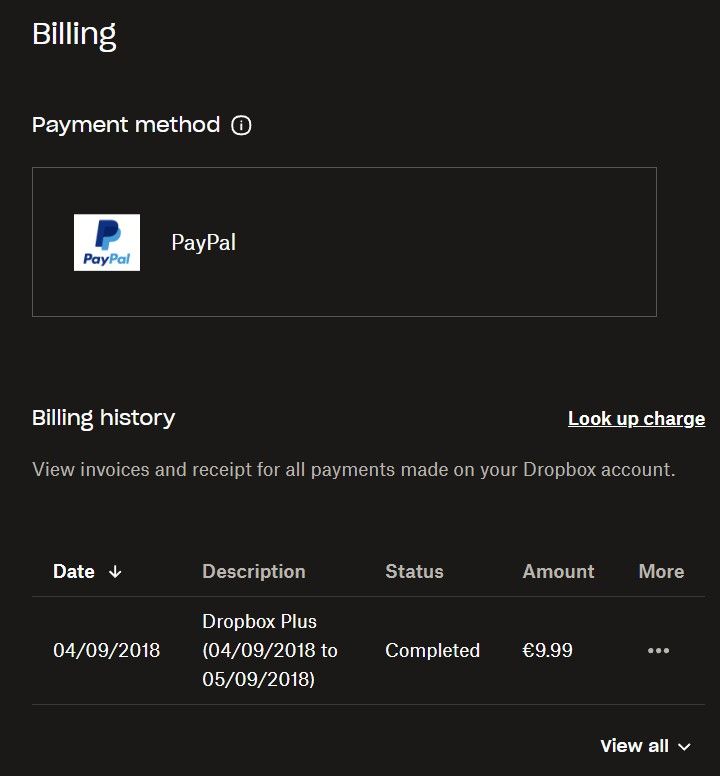Select the Status column header
This screenshot has height=776, width=720.
click(414, 572)
